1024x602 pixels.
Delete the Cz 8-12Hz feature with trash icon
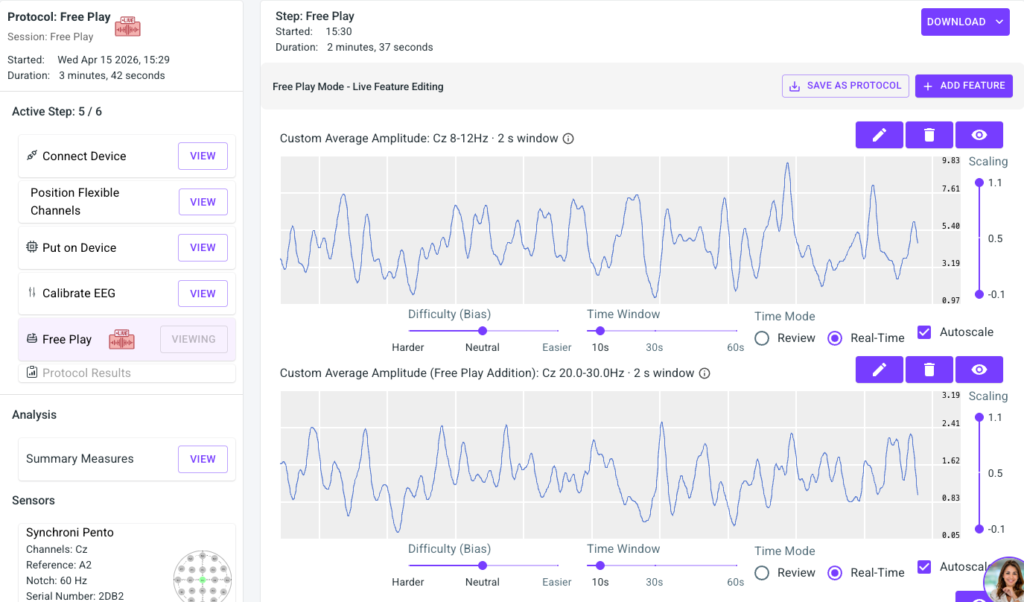(x=929, y=135)
